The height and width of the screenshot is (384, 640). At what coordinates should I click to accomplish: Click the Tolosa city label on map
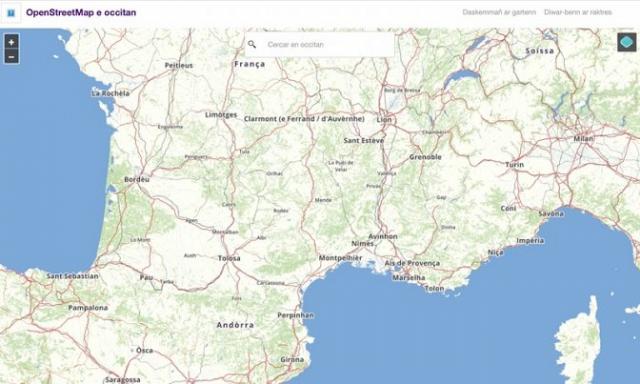click(229, 258)
